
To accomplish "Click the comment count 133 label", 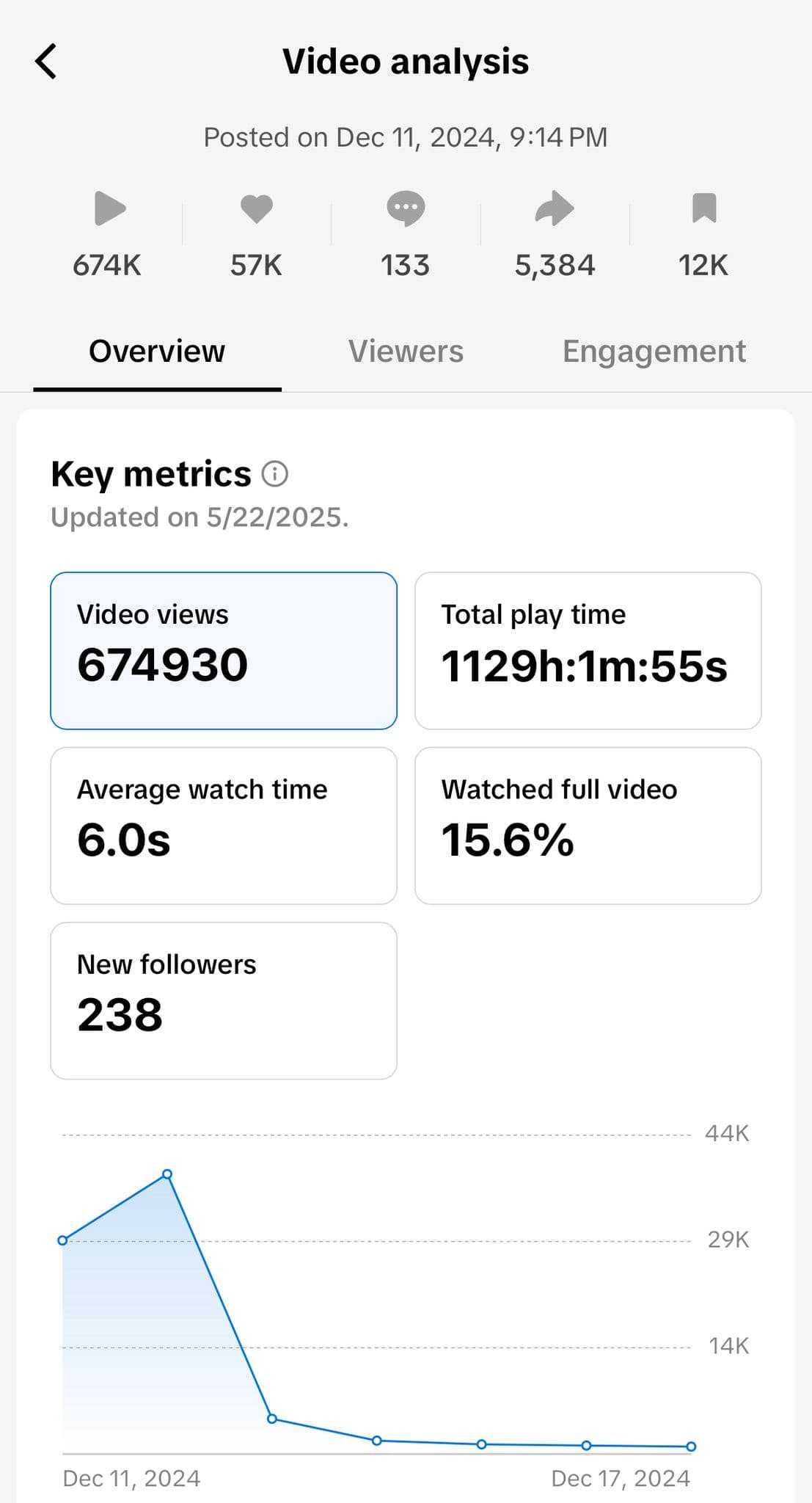I will 406,265.
